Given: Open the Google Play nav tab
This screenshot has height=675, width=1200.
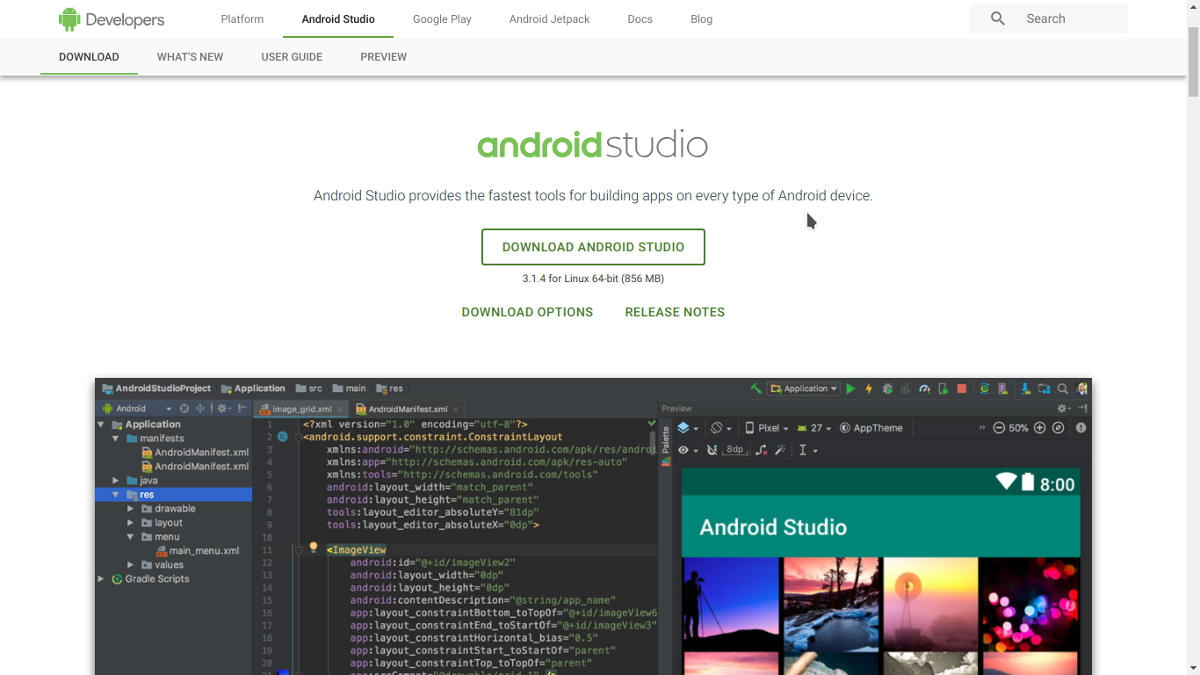Looking at the screenshot, I should [442, 19].
